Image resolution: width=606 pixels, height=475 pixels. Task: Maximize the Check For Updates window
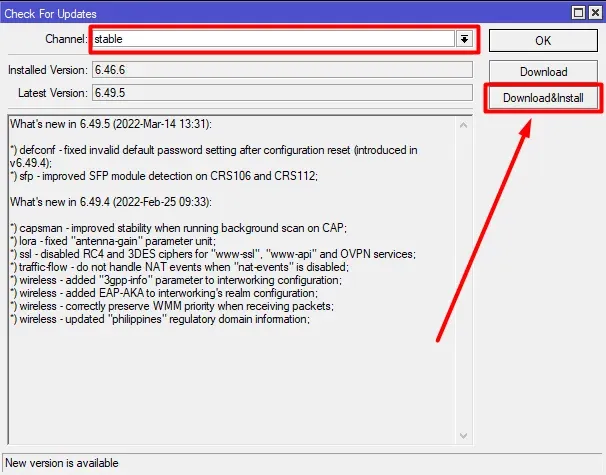pyautogui.click(x=577, y=11)
